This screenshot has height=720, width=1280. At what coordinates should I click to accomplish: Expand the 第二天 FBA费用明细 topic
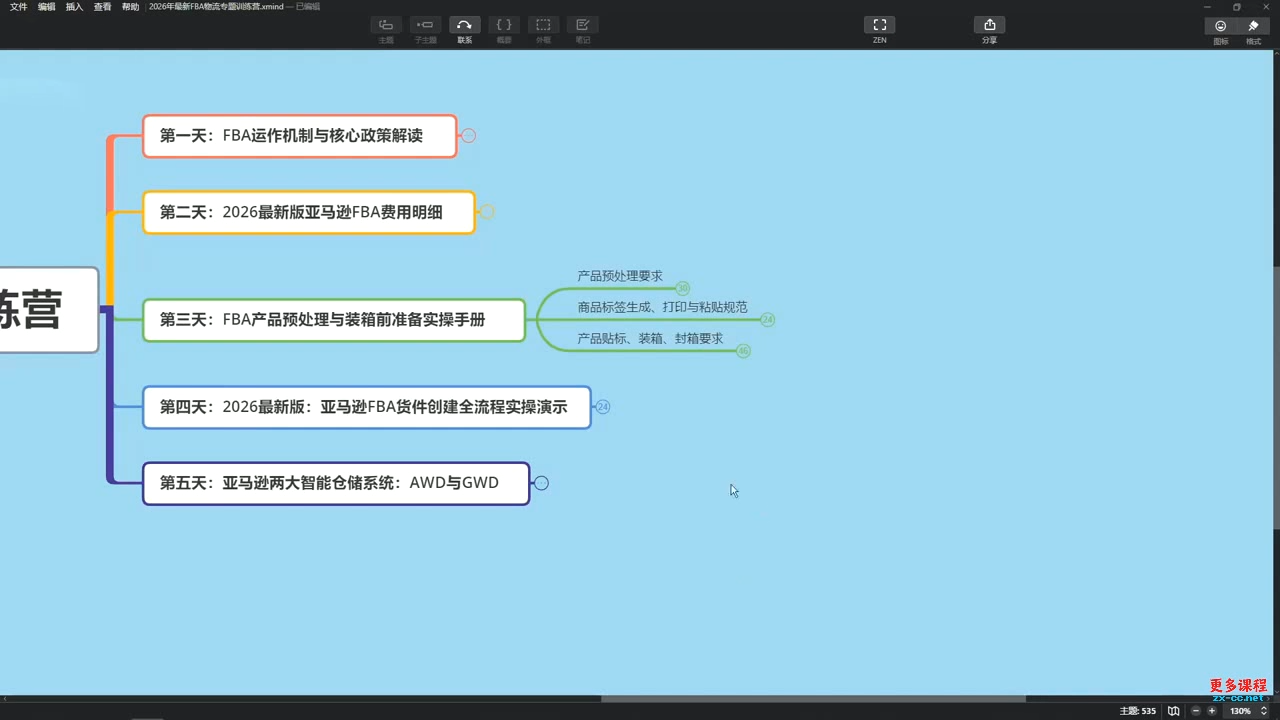487,212
